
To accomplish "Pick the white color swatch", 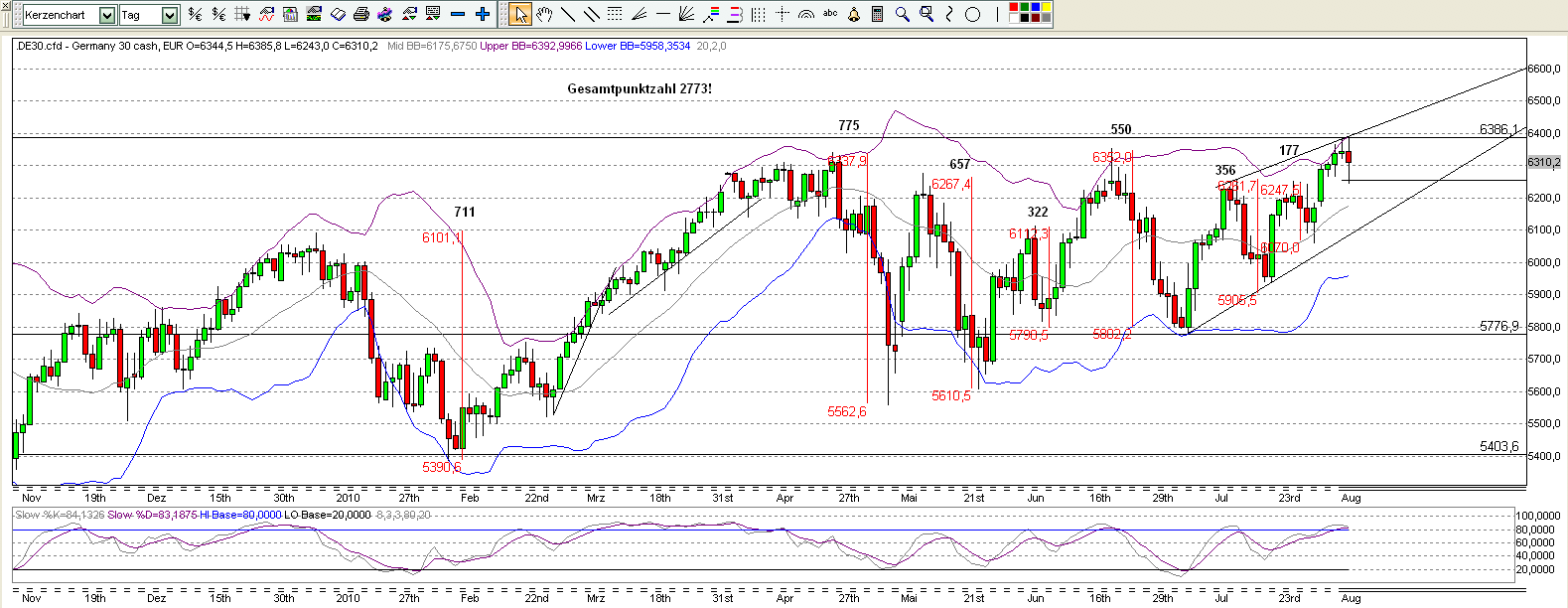I will [x=1014, y=18].
